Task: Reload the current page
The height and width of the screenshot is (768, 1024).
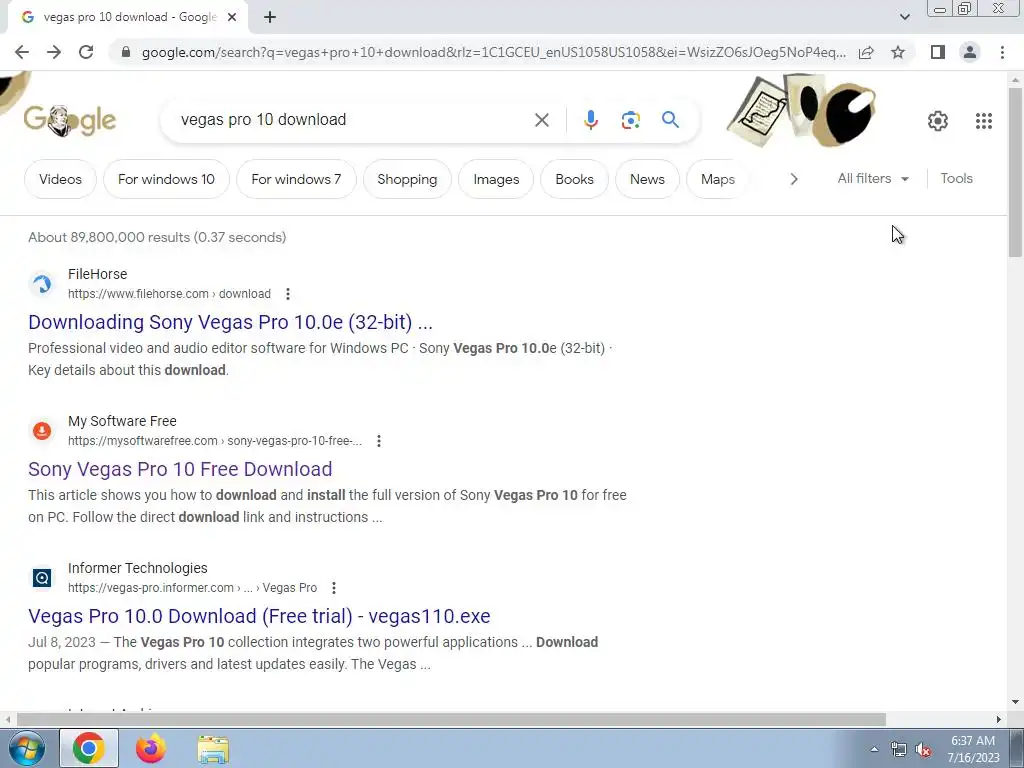Action: coord(86,52)
